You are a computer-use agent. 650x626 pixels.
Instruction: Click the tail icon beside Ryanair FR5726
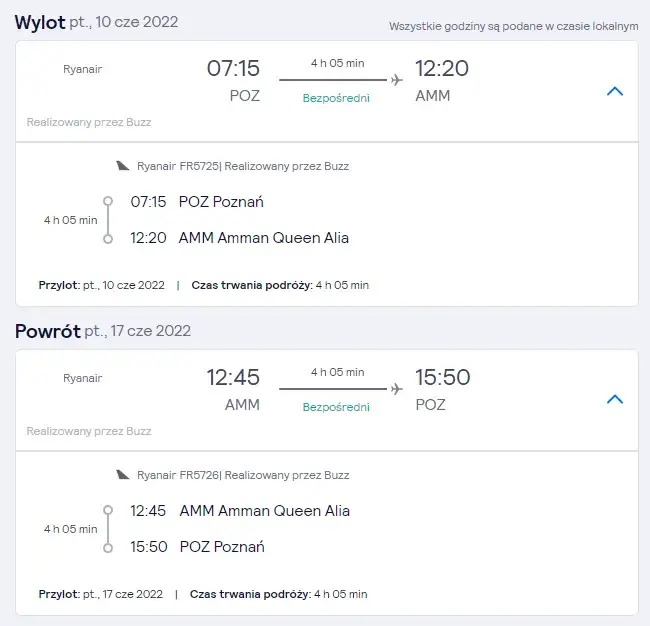pos(122,475)
